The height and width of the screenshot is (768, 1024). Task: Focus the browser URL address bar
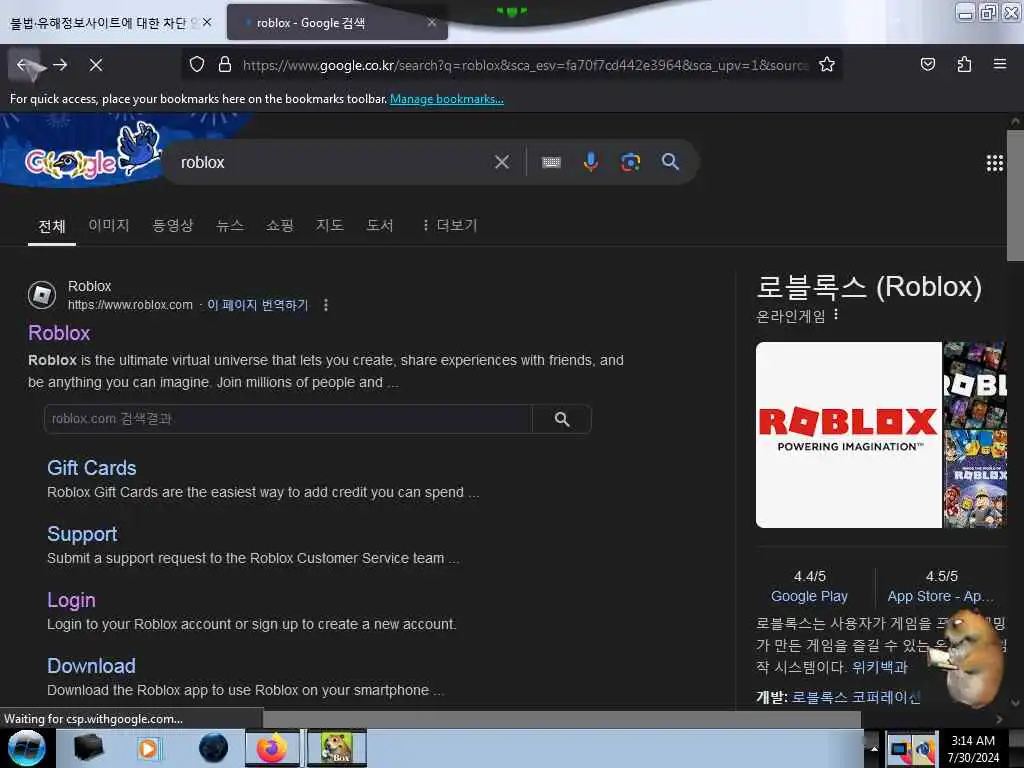coord(525,65)
